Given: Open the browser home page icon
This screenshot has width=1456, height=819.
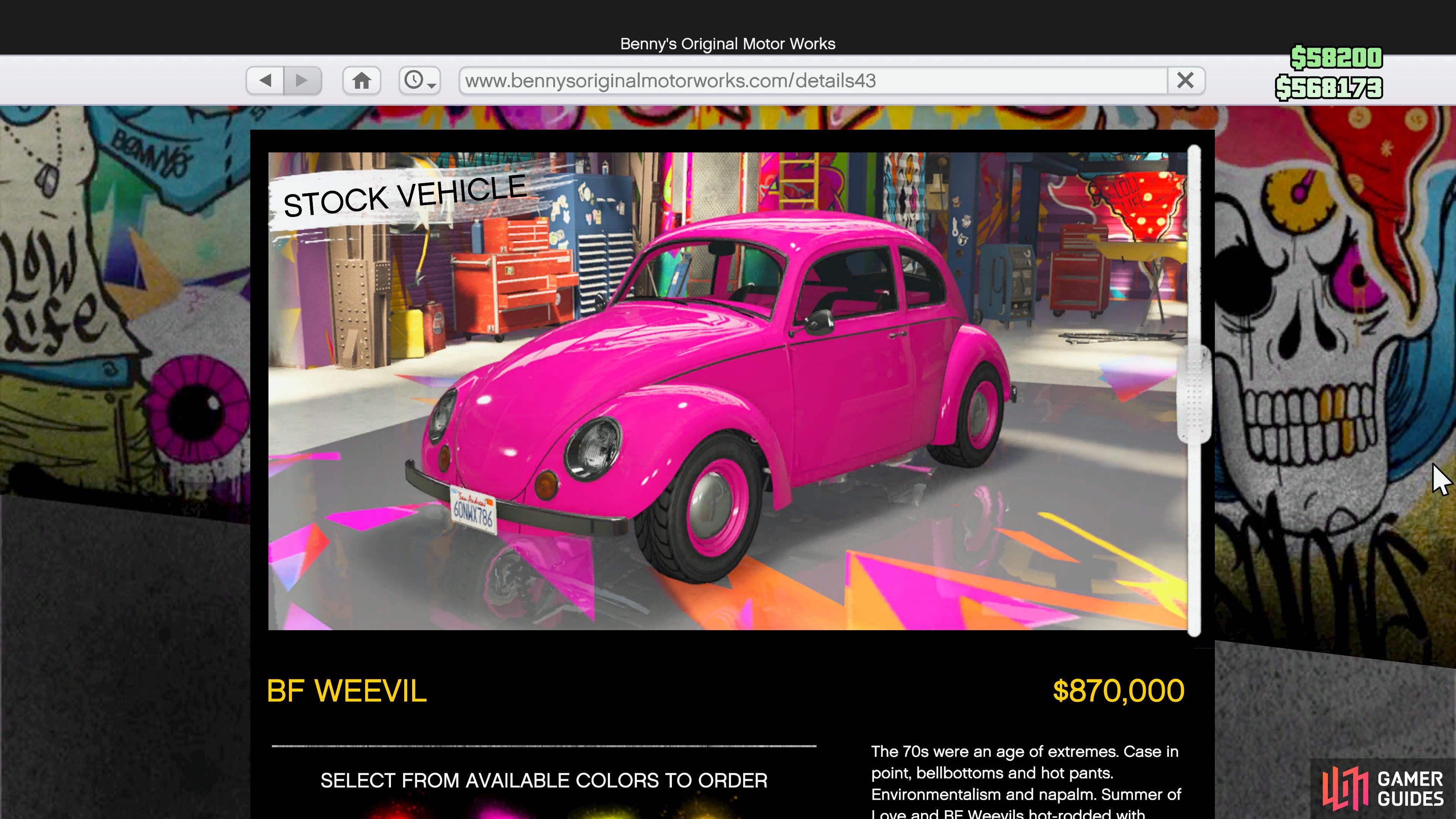Looking at the screenshot, I should pos(362,80).
